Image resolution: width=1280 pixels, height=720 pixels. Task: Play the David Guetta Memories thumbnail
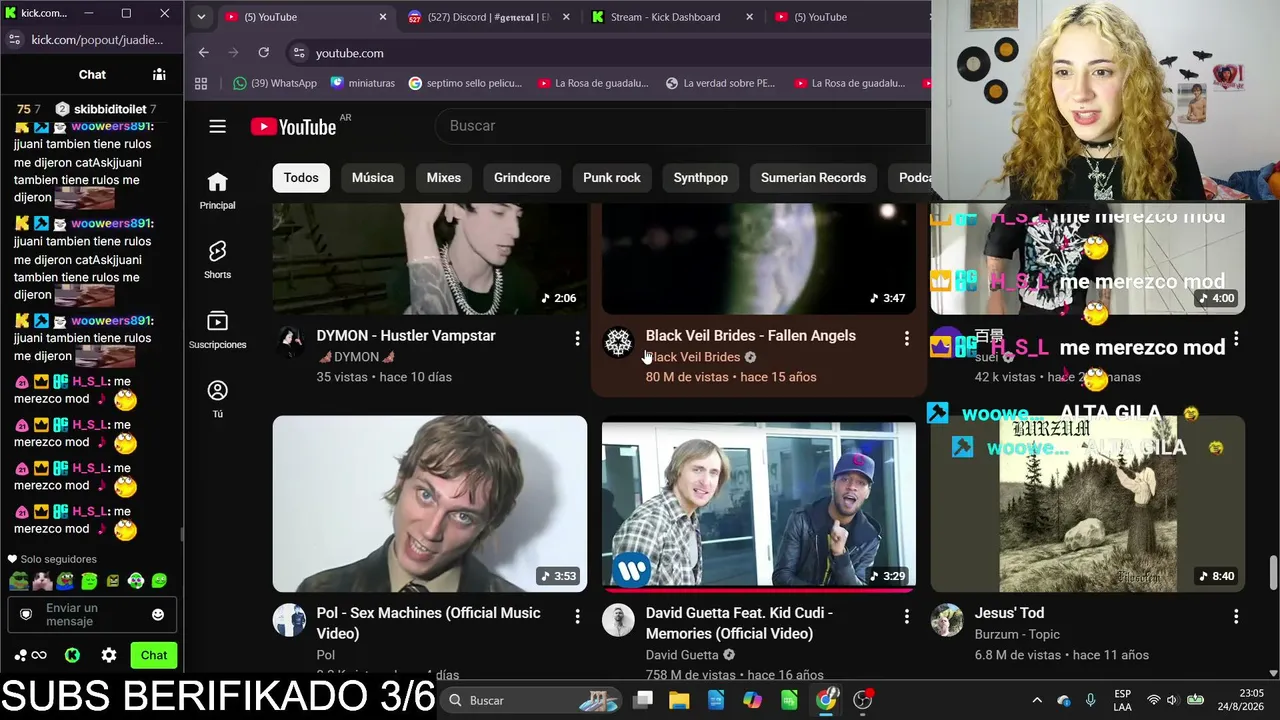[x=759, y=504]
